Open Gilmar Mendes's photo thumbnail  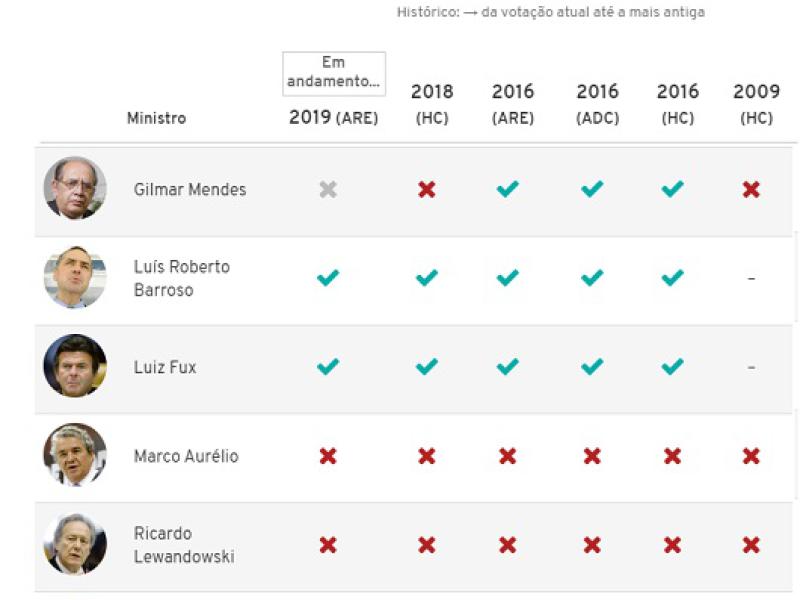click(75, 188)
